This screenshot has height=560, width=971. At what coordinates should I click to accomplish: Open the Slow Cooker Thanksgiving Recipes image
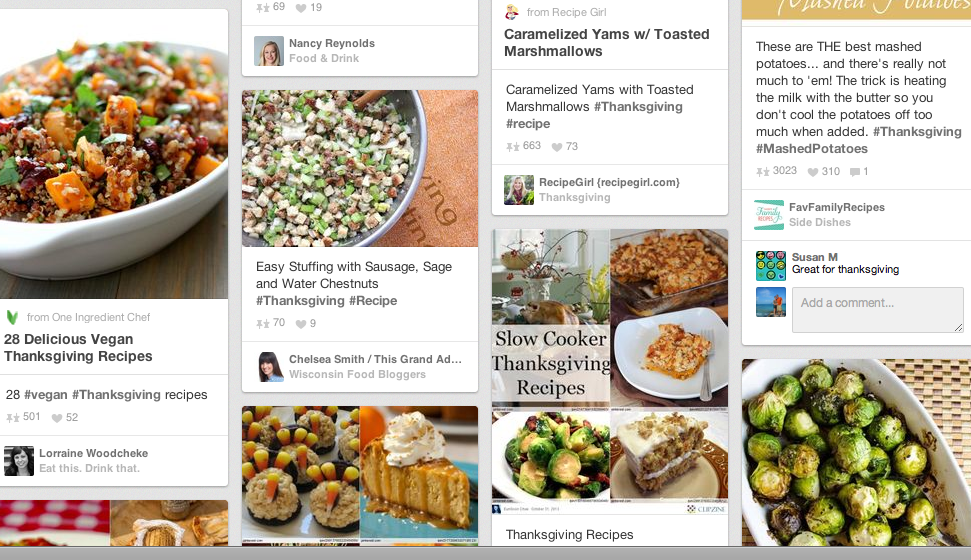pyautogui.click(x=610, y=372)
